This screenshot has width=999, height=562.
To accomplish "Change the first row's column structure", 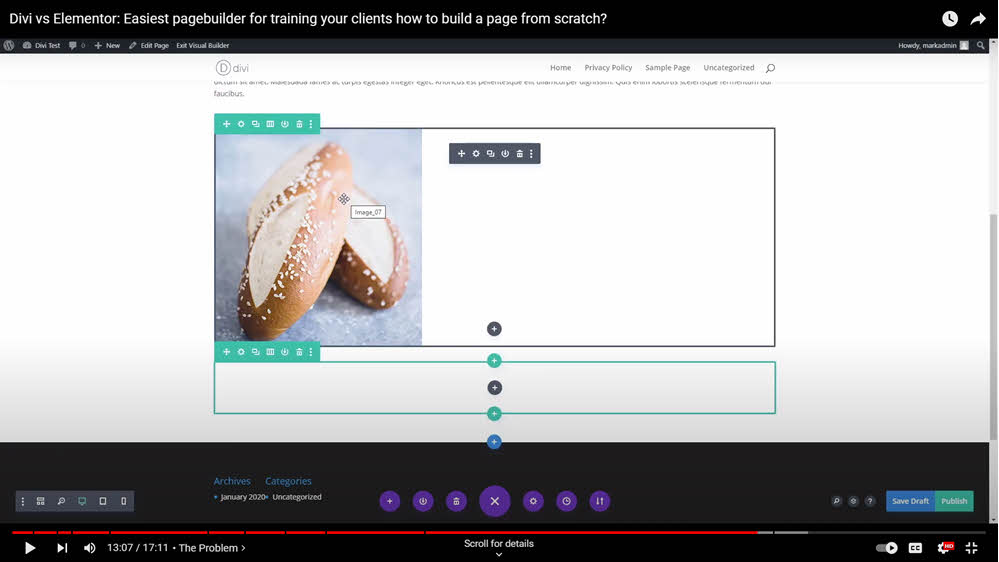I will tap(270, 124).
